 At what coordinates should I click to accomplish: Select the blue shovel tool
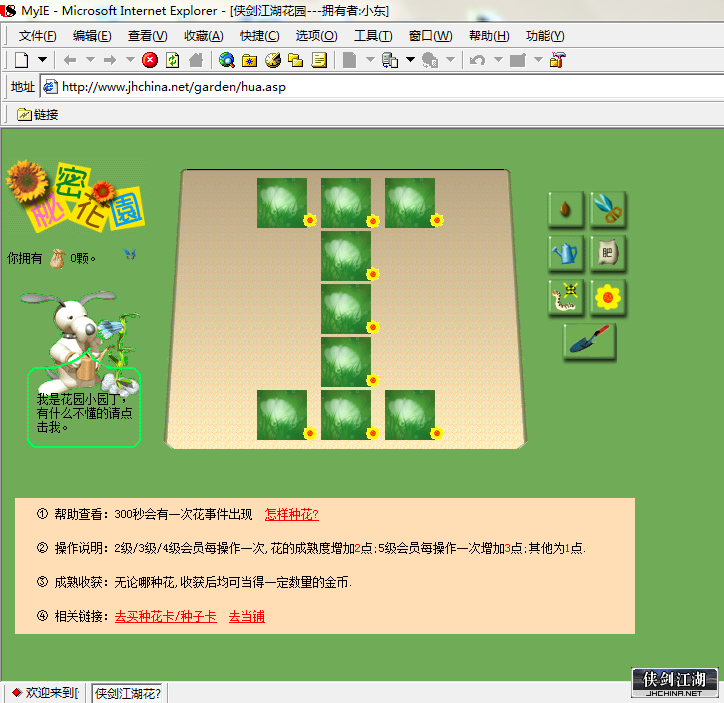590,341
